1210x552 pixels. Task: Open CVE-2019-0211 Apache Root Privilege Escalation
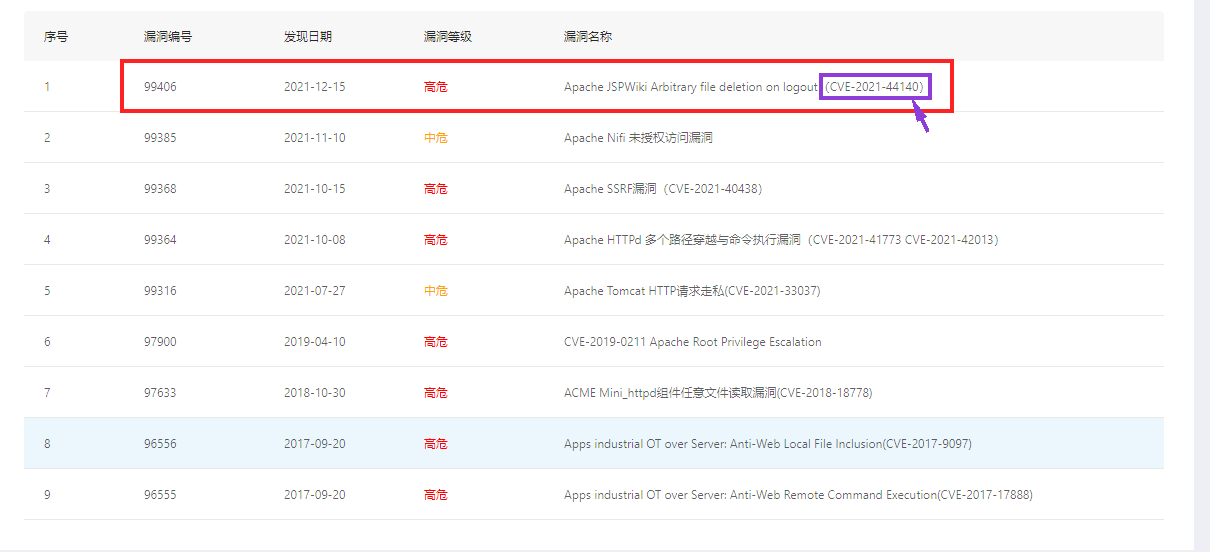click(692, 342)
